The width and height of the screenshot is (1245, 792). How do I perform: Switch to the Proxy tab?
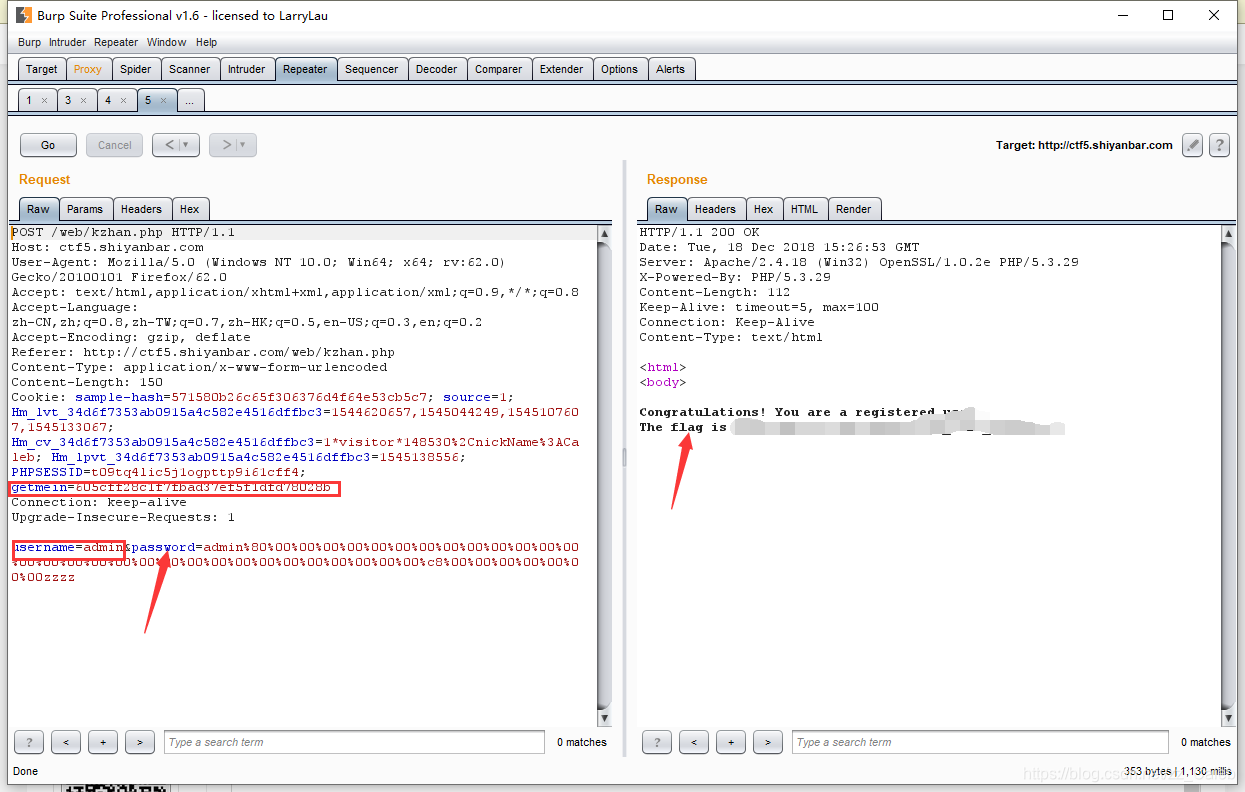88,69
